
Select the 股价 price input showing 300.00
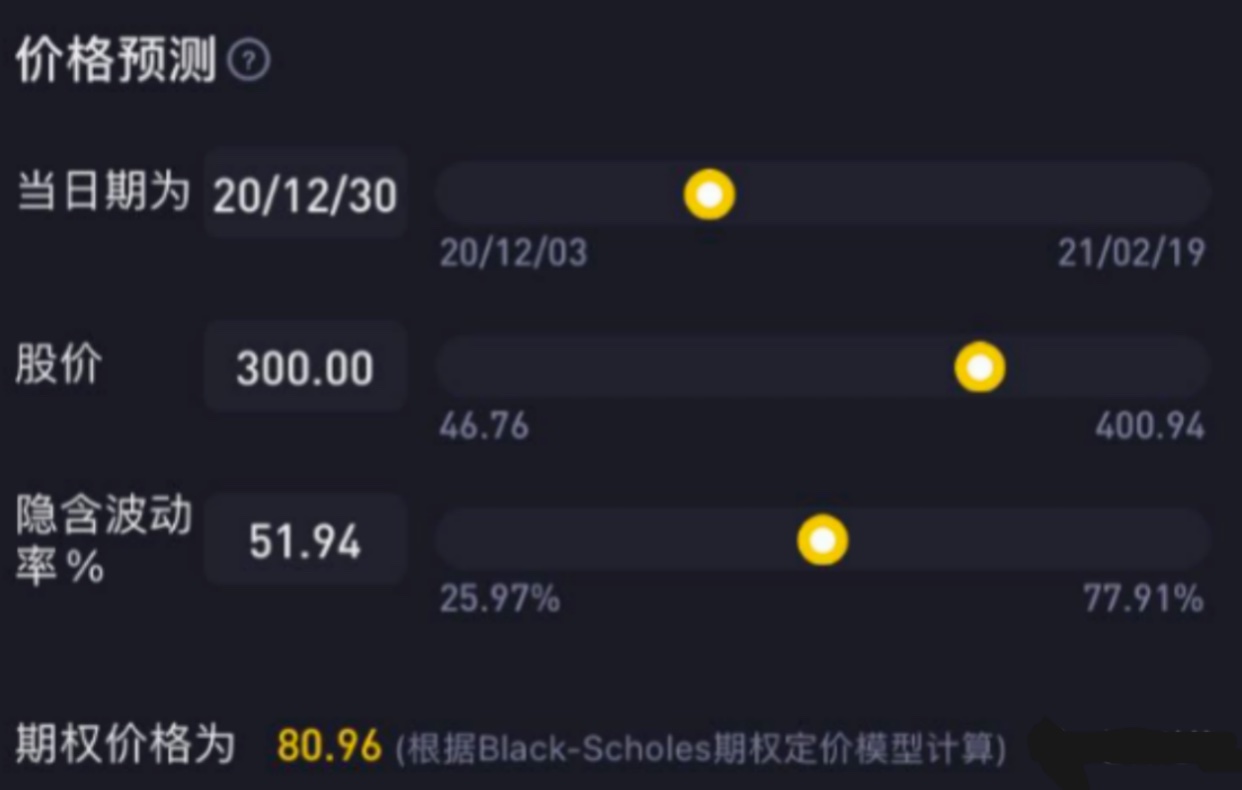(303, 368)
